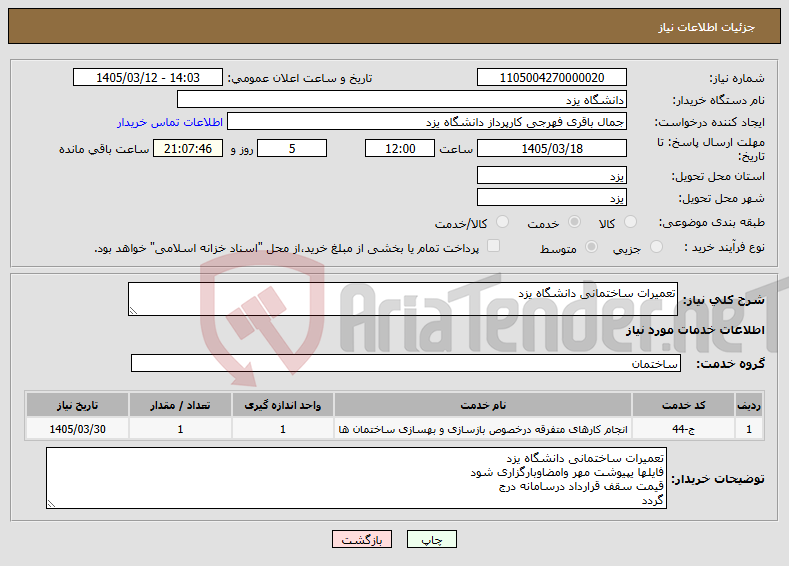Click the واحد اندازه گیری column header

click(x=282, y=405)
